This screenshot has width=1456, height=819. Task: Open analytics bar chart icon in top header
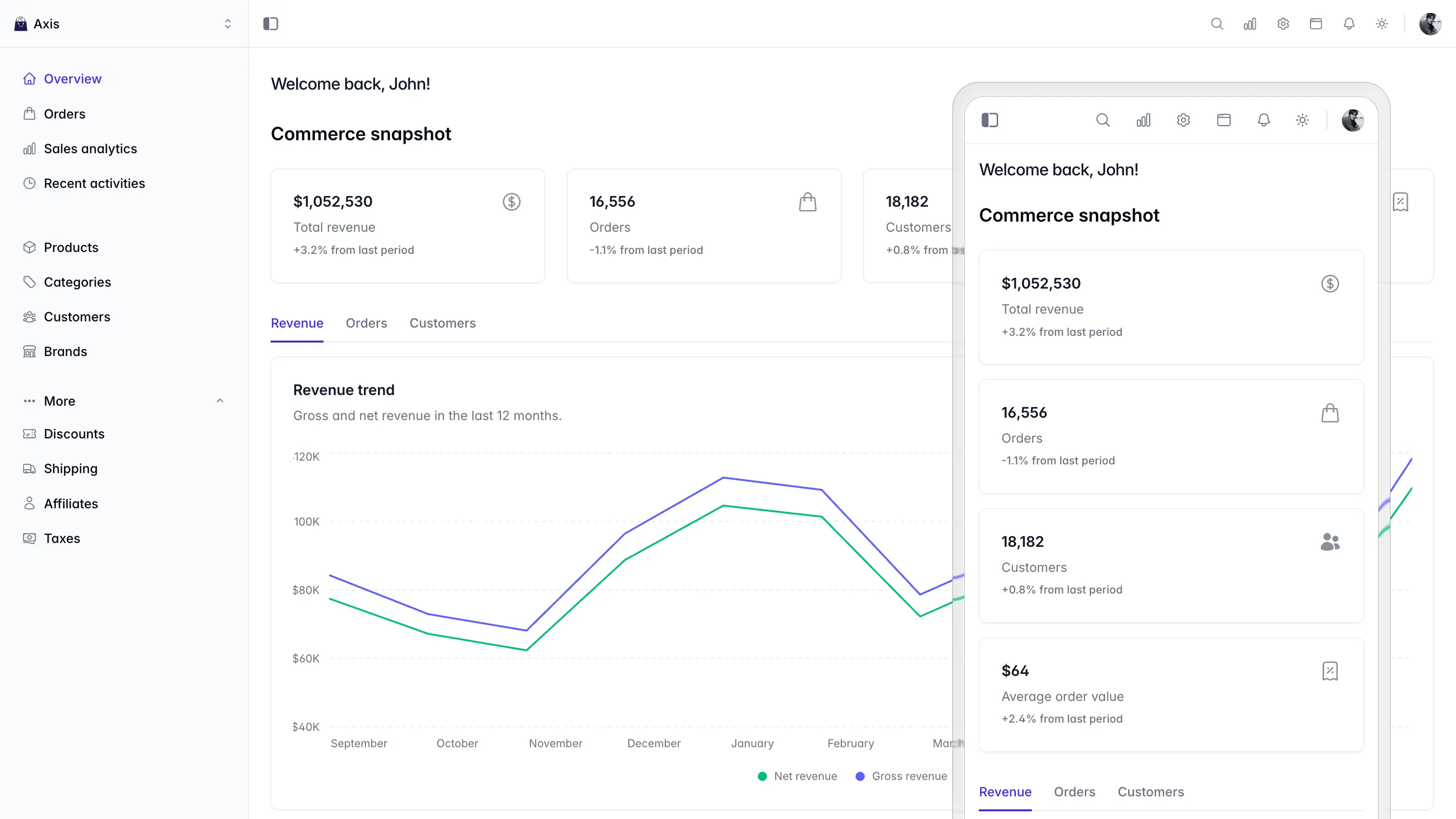(x=1250, y=24)
